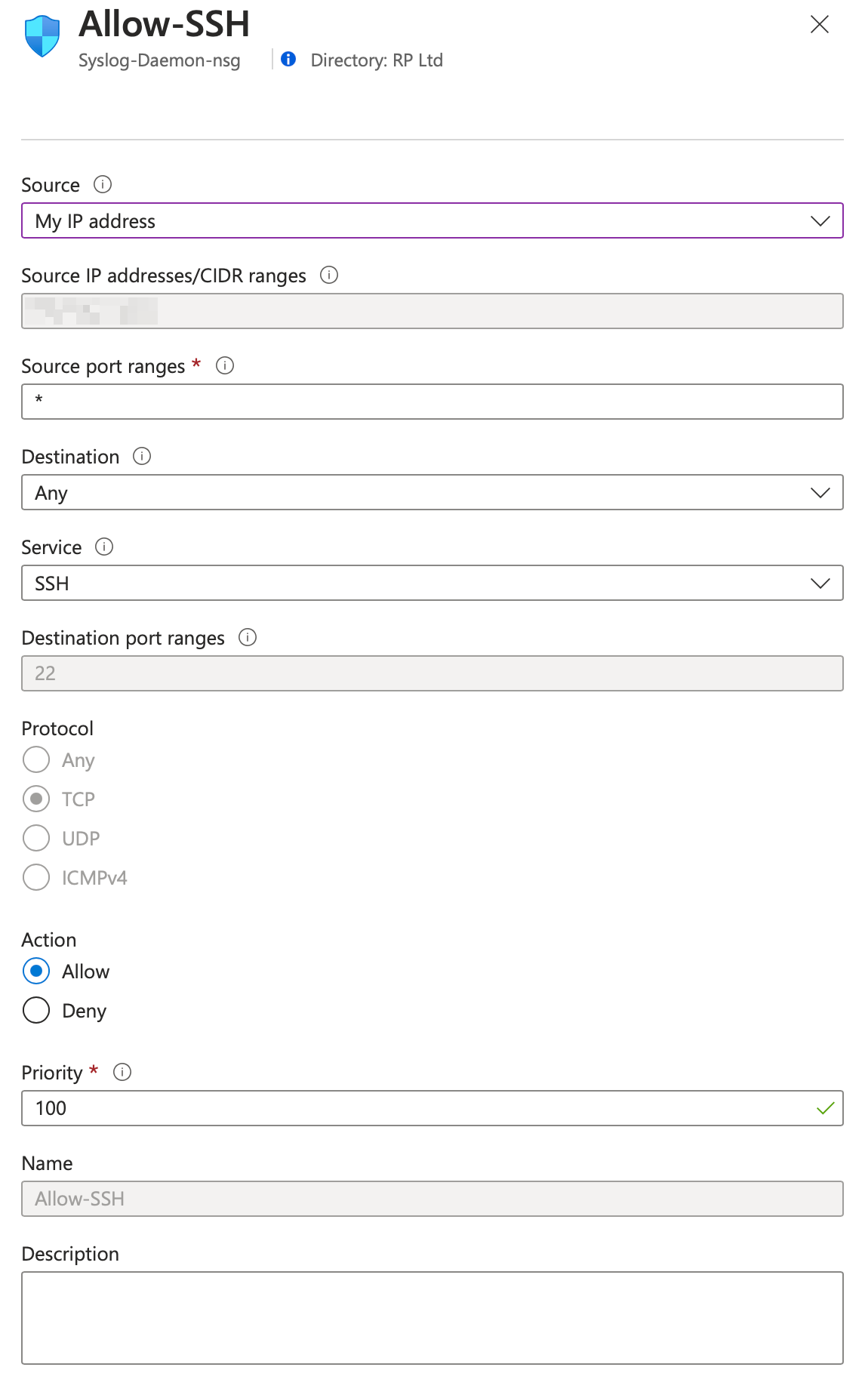Click the Directory: RP Ltd text
Screen dimensions: 868x1395
(x=377, y=60)
